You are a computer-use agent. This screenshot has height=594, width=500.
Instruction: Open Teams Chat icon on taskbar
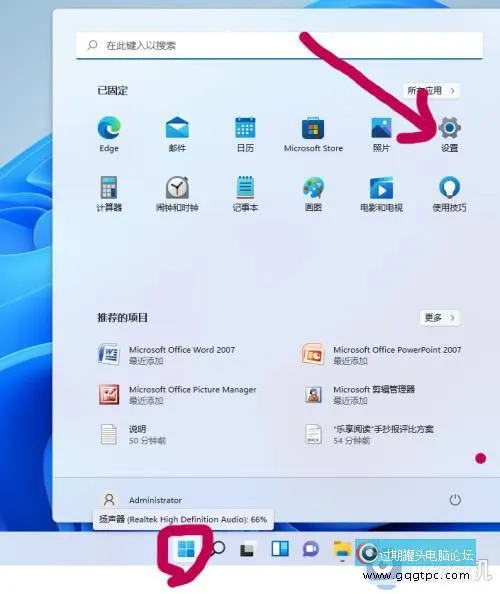pos(311,549)
